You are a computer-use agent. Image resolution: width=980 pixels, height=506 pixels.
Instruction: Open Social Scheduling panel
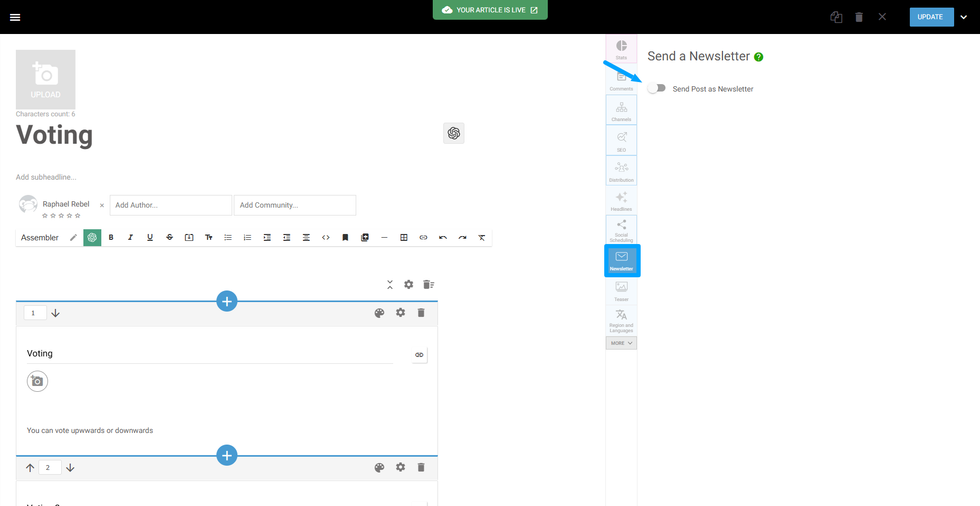pos(621,230)
